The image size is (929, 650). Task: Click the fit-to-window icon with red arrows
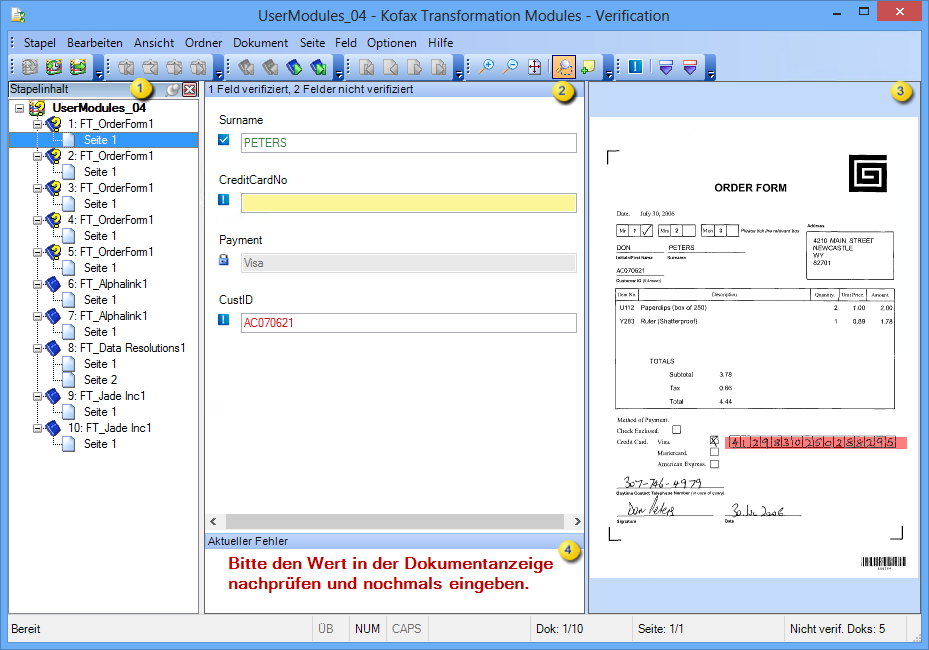[x=534, y=67]
